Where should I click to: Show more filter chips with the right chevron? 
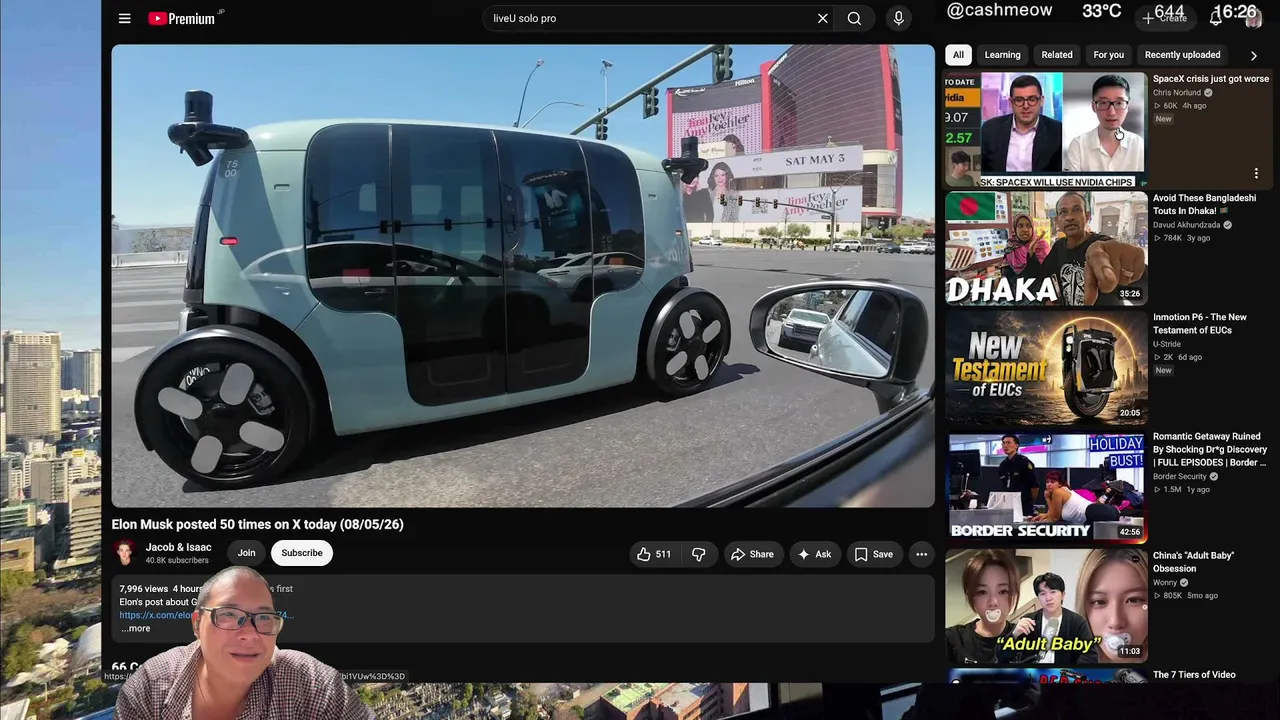click(x=1253, y=56)
